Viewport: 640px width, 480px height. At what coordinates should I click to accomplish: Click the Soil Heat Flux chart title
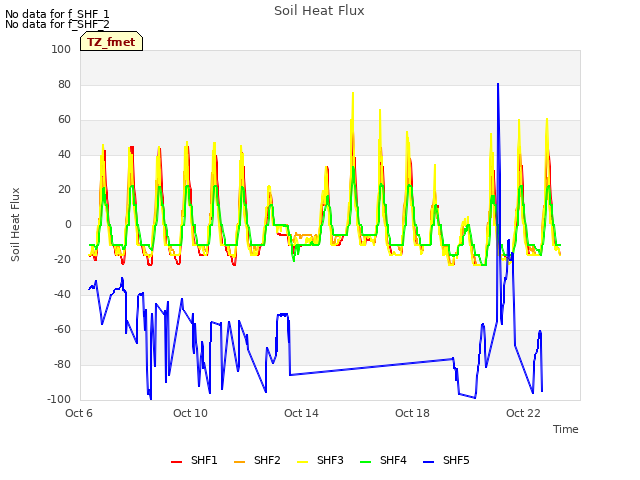click(319, 11)
